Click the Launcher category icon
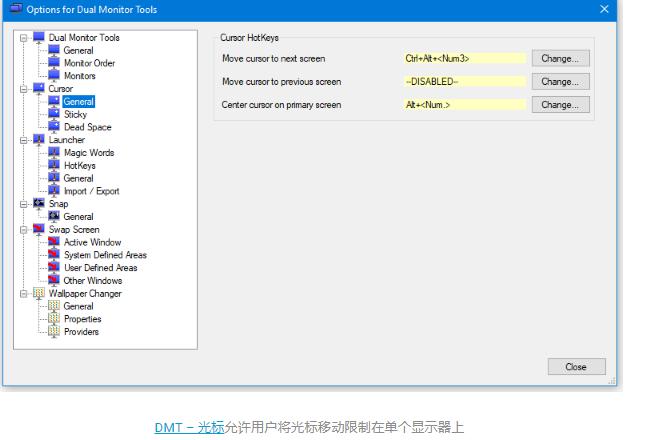 click(x=39, y=140)
